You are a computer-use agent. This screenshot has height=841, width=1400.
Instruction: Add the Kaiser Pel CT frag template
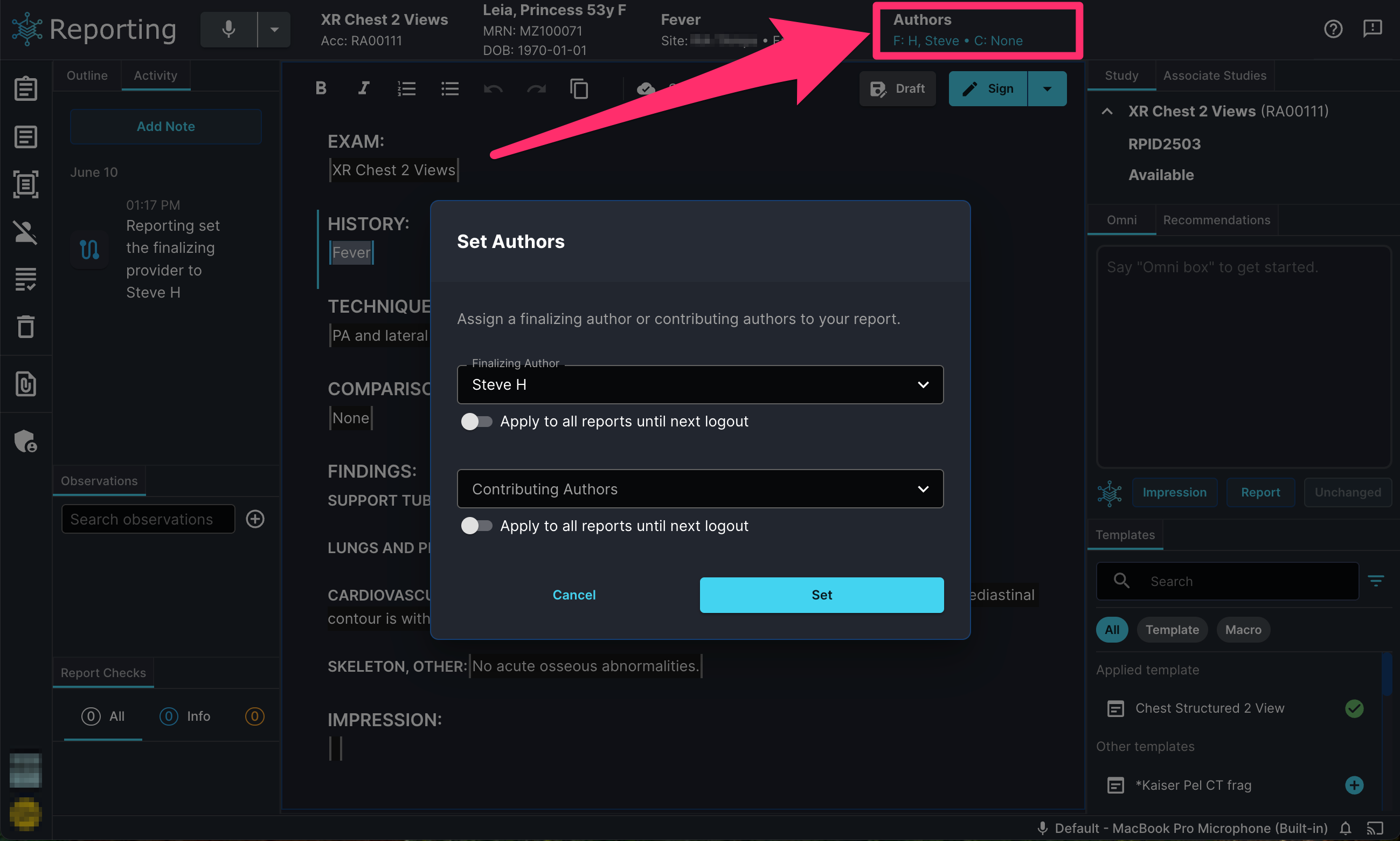1354,785
